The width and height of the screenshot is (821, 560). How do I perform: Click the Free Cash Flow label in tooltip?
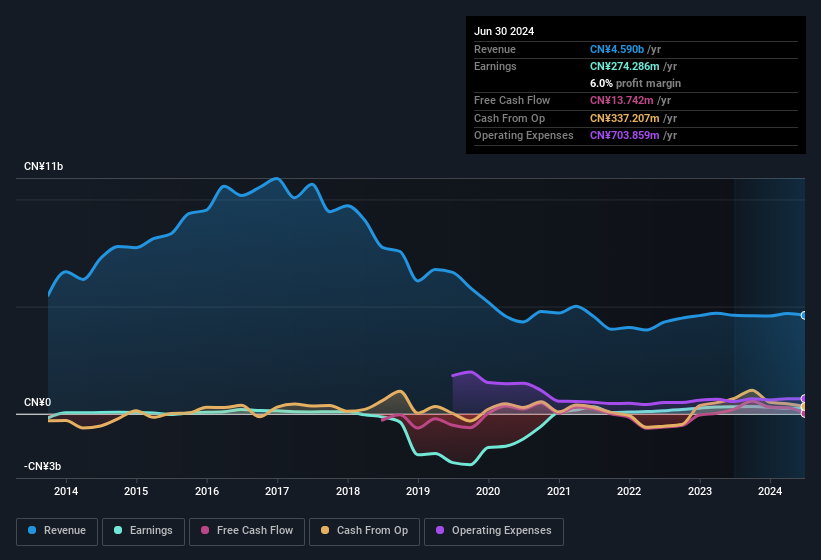tap(512, 100)
